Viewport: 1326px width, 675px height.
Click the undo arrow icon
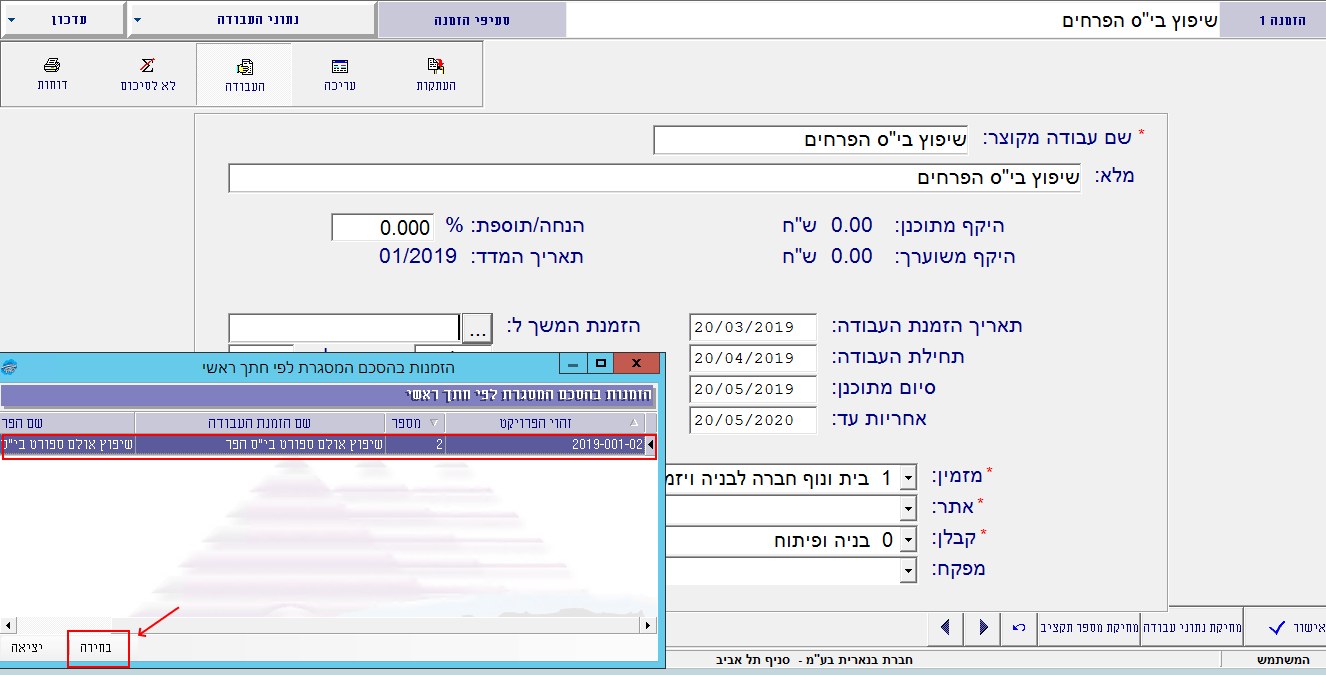pos(1019,628)
